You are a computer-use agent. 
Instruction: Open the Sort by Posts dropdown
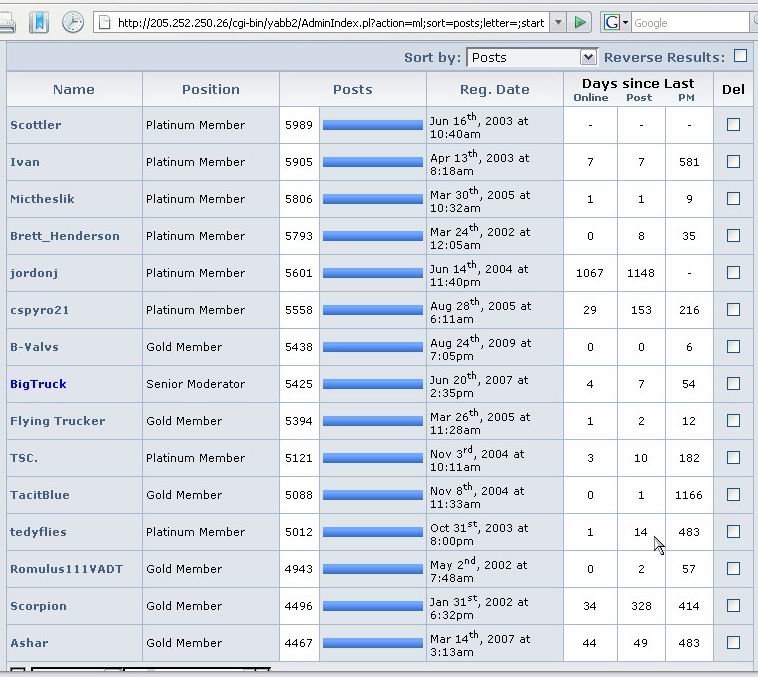tap(531, 58)
